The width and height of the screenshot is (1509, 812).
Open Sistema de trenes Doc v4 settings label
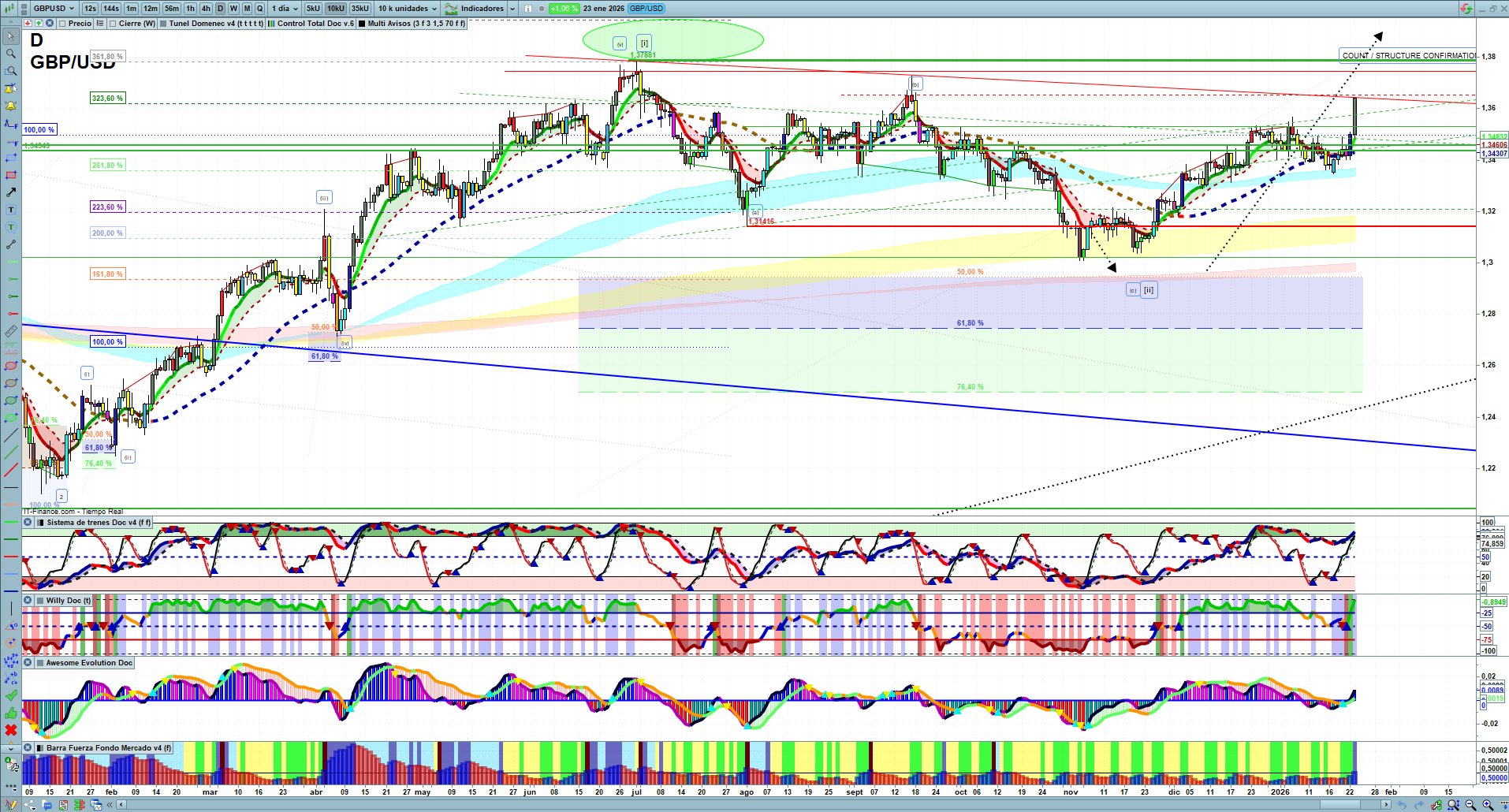tap(99, 523)
